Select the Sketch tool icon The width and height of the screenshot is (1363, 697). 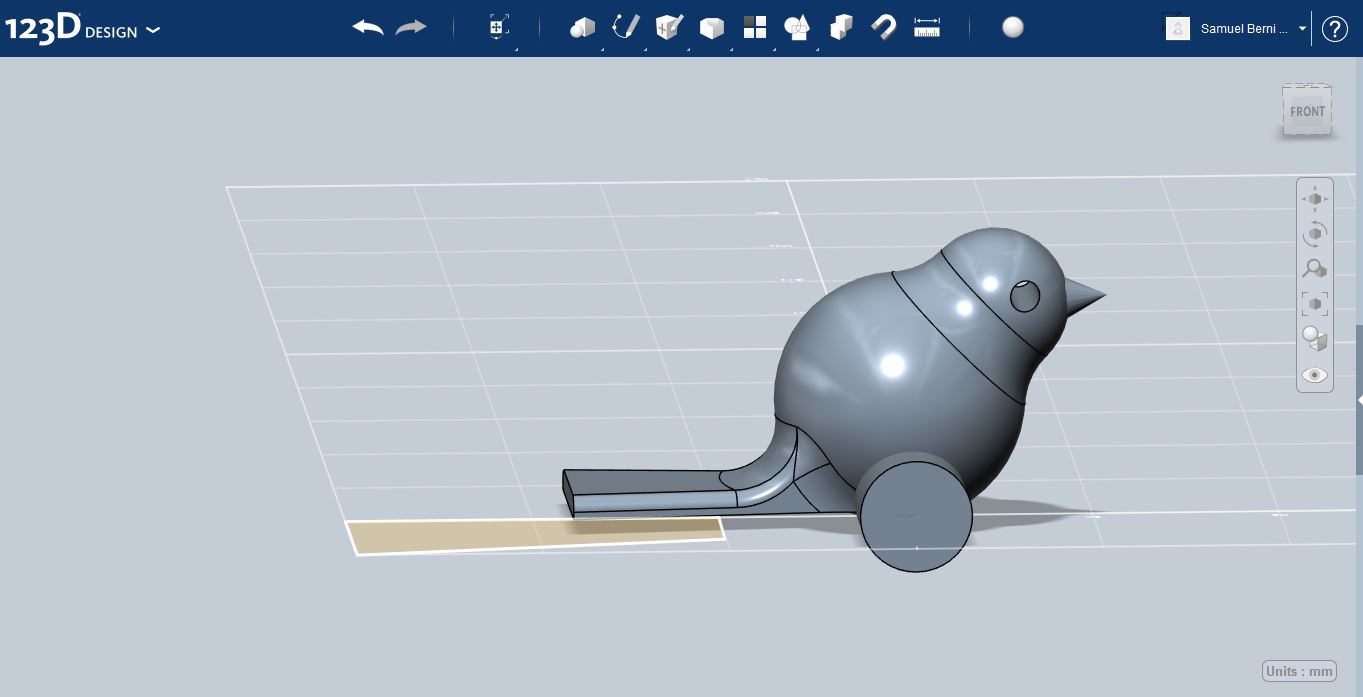tap(625, 27)
